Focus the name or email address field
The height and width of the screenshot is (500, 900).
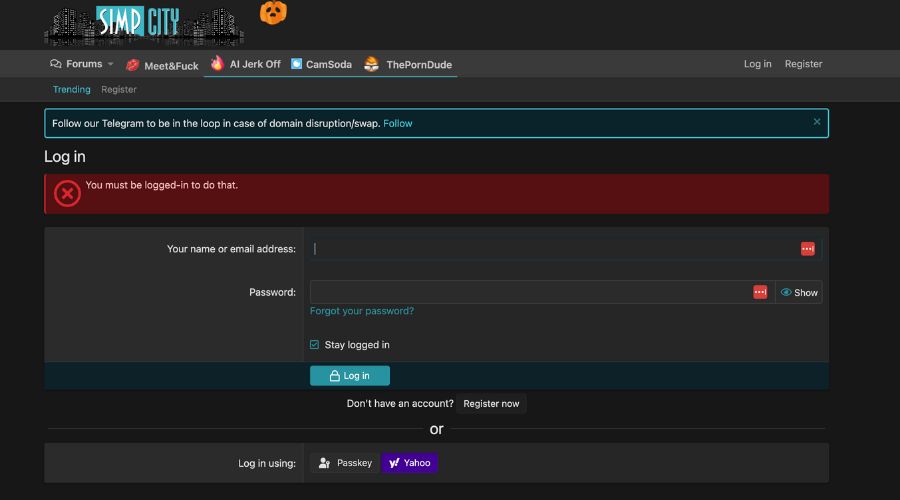click(555, 249)
